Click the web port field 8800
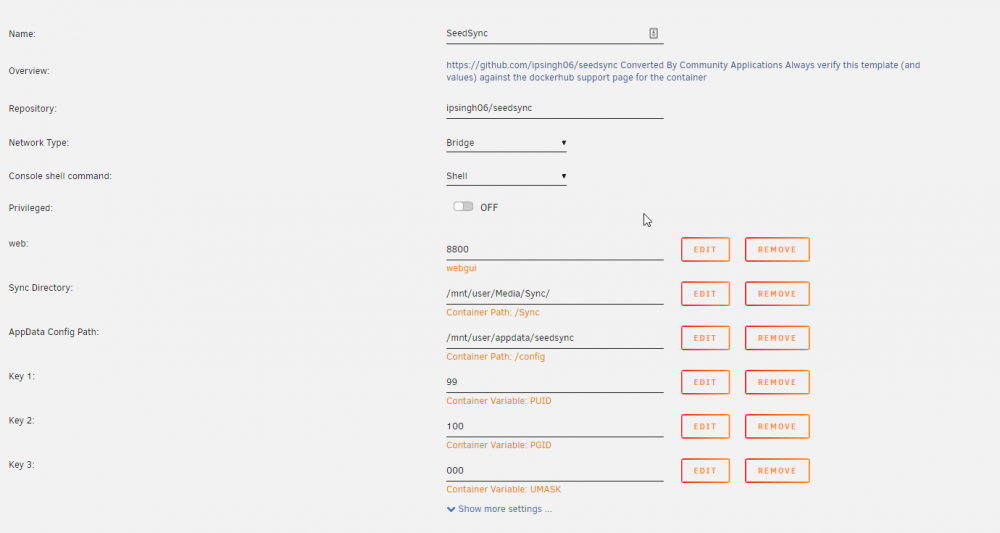 555,249
